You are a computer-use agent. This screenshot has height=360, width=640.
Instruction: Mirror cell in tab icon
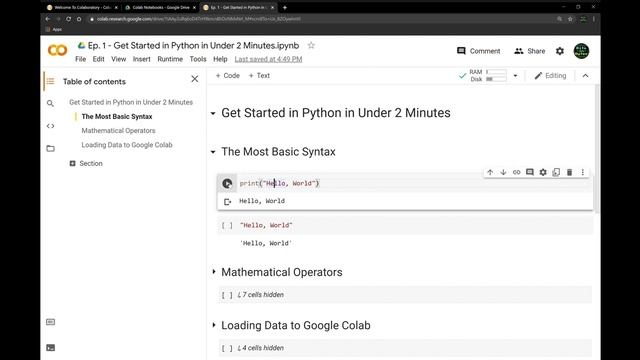(556, 172)
